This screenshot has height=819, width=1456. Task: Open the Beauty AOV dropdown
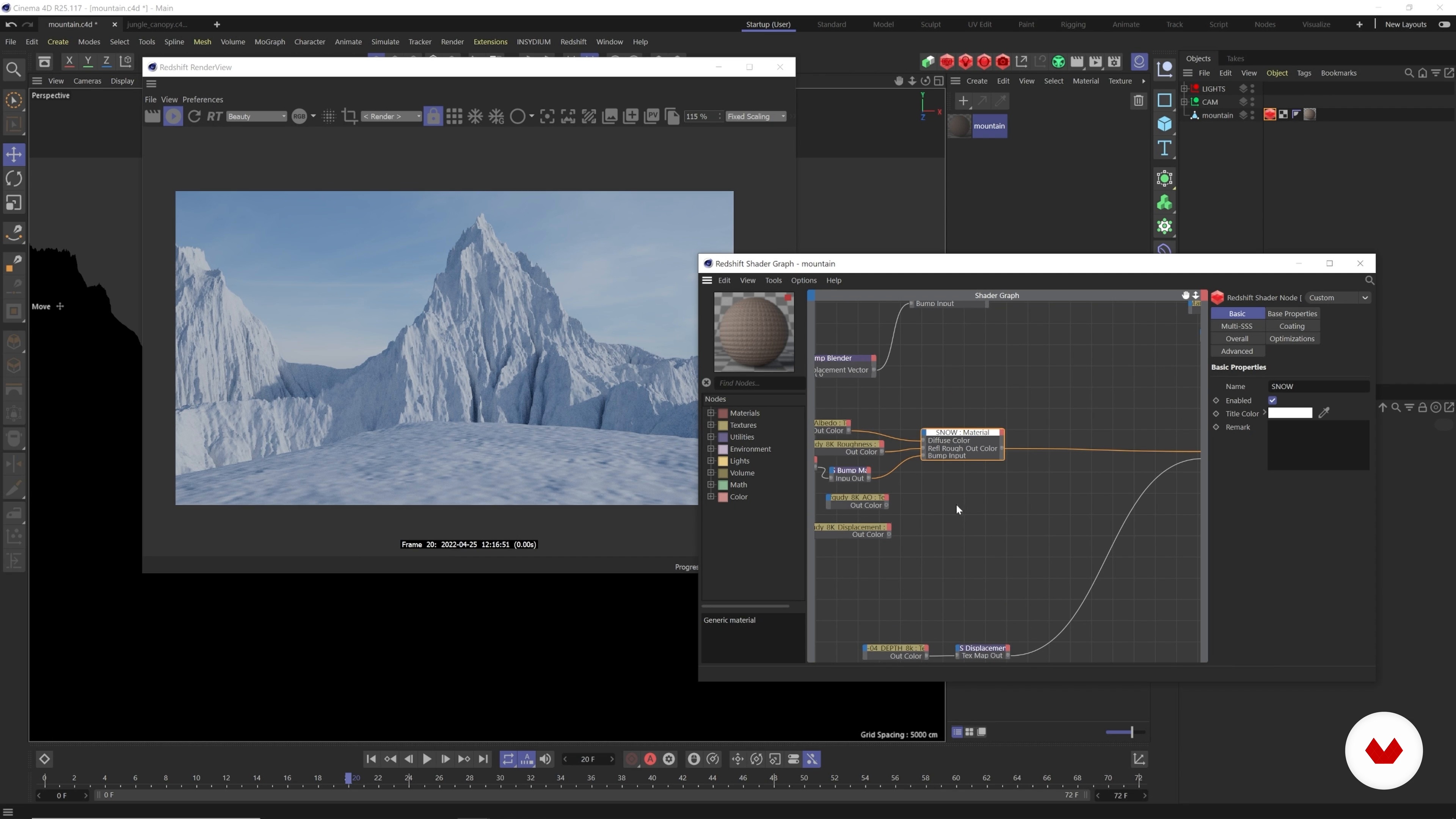[x=256, y=116]
